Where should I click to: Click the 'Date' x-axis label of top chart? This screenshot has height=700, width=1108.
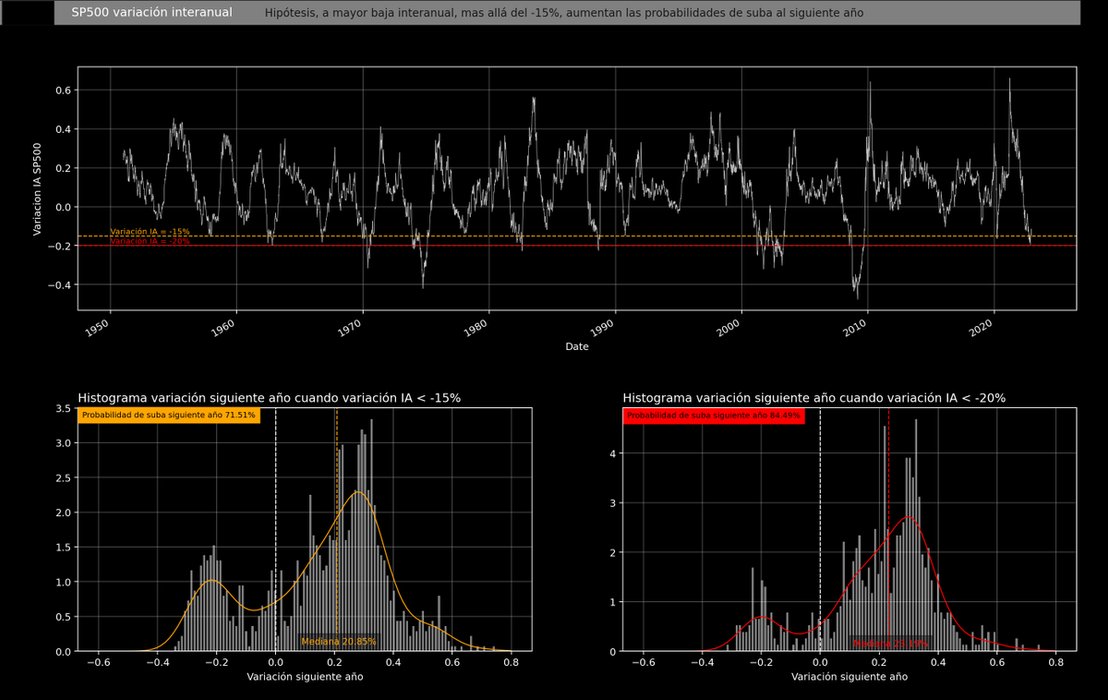(577, 347)
